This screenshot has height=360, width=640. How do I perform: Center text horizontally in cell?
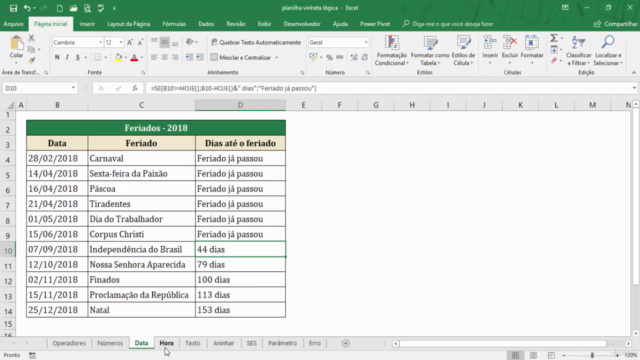164,58
